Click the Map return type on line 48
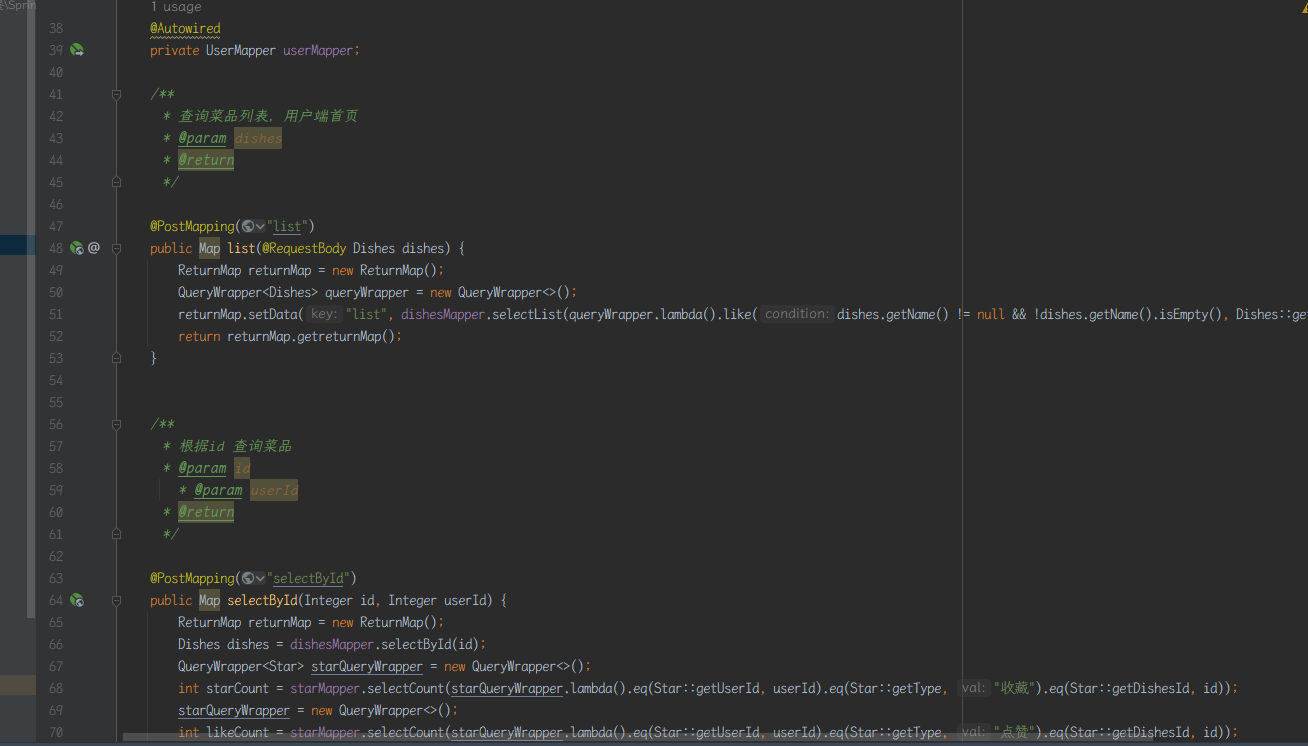Screen dimensions: 1308x746 209,248
